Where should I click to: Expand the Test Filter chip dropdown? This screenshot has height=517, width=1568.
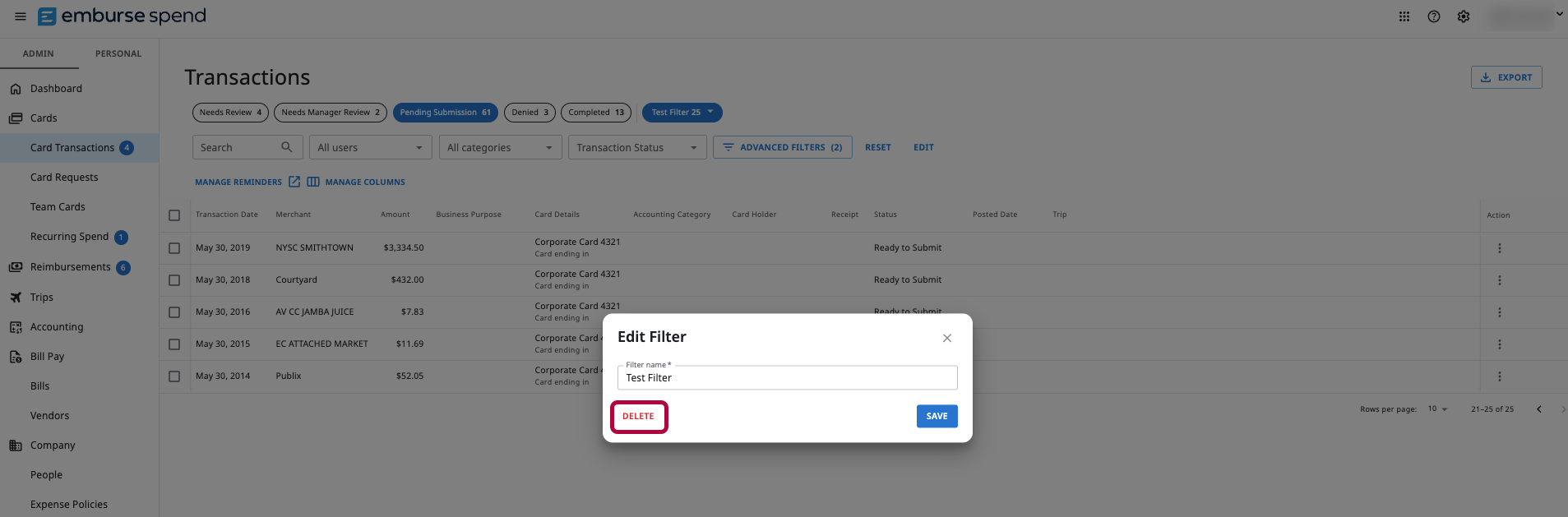(x=710, y=112)
